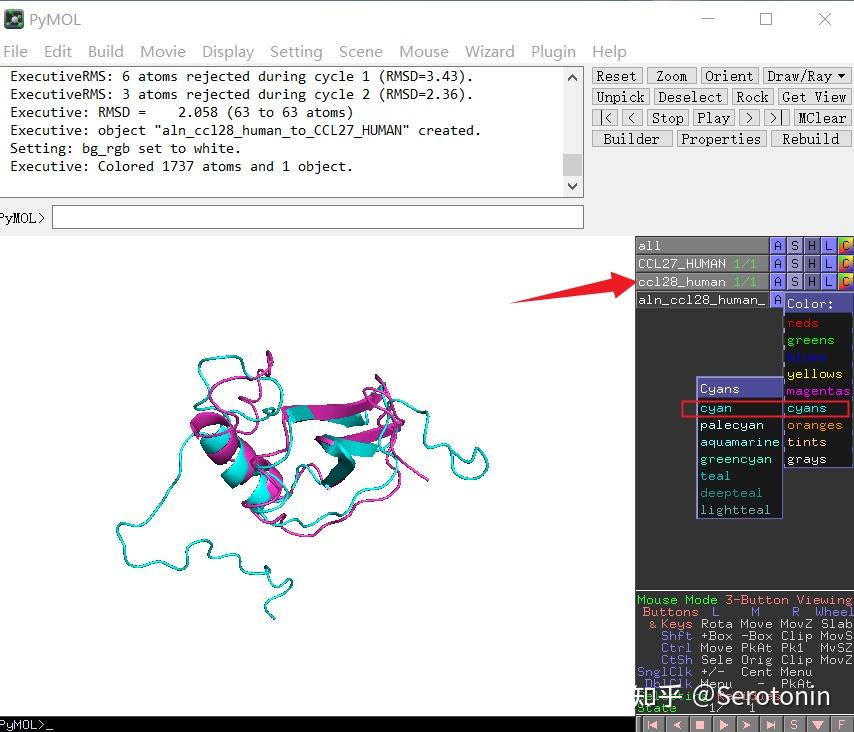The width and height of the screenshot is (854, 732).
Task: Open the S show menu for all
Action: (795, 246)
